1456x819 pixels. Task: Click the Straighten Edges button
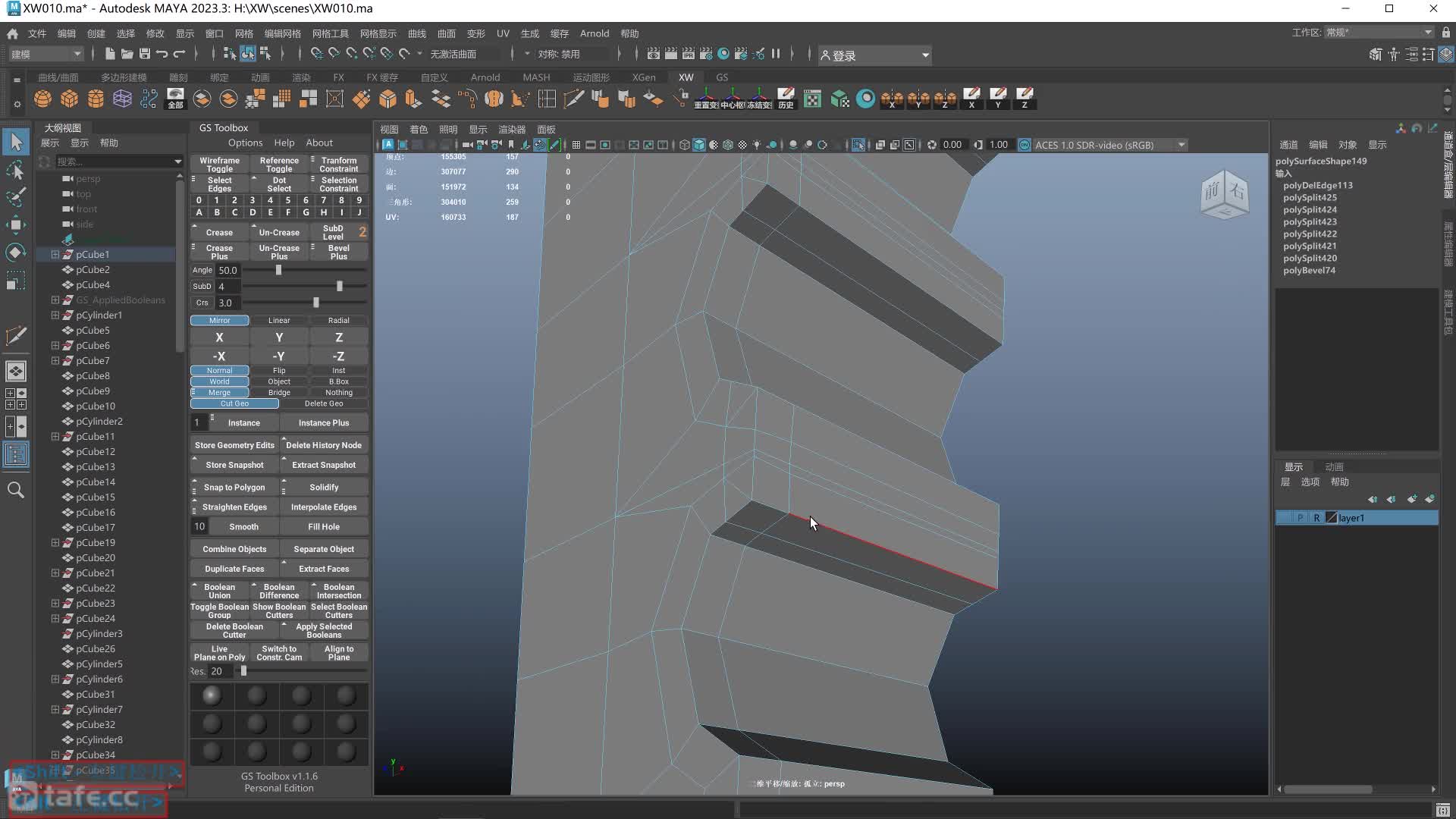(234, 507)
